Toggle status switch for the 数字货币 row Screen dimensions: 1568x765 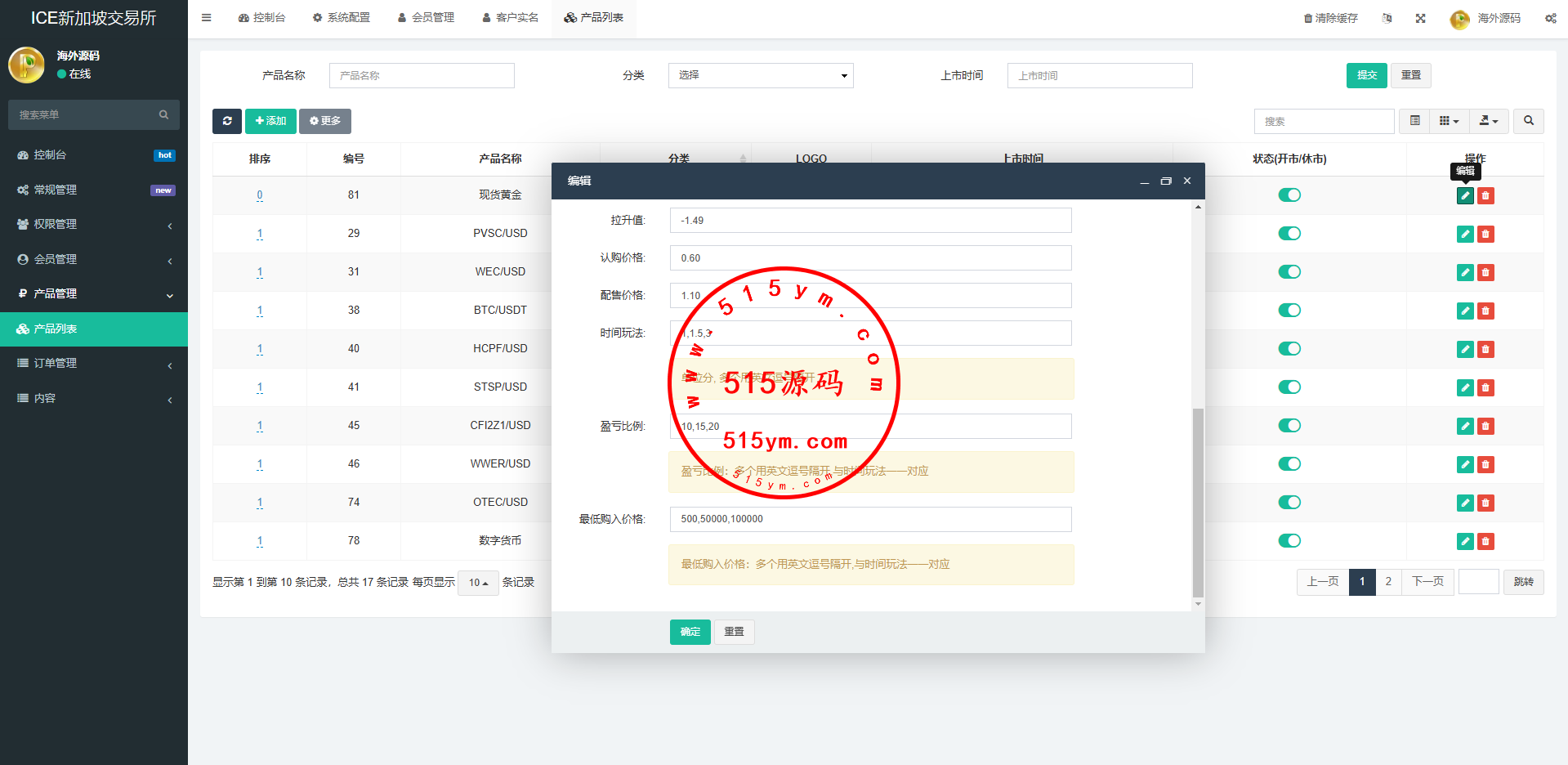pyautogui.click(x=1289, y=541)
